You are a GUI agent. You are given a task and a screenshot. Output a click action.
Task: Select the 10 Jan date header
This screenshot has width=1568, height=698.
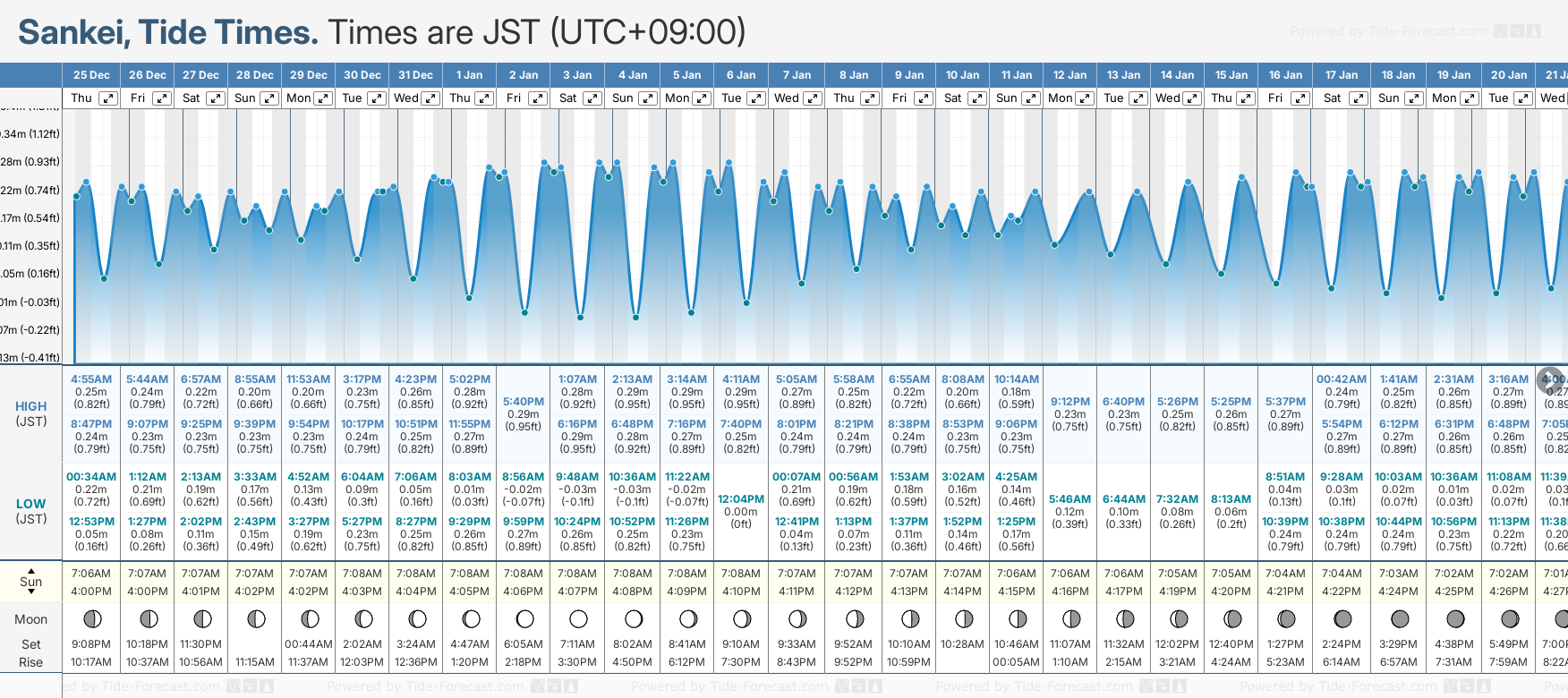(x=963, y=75)
